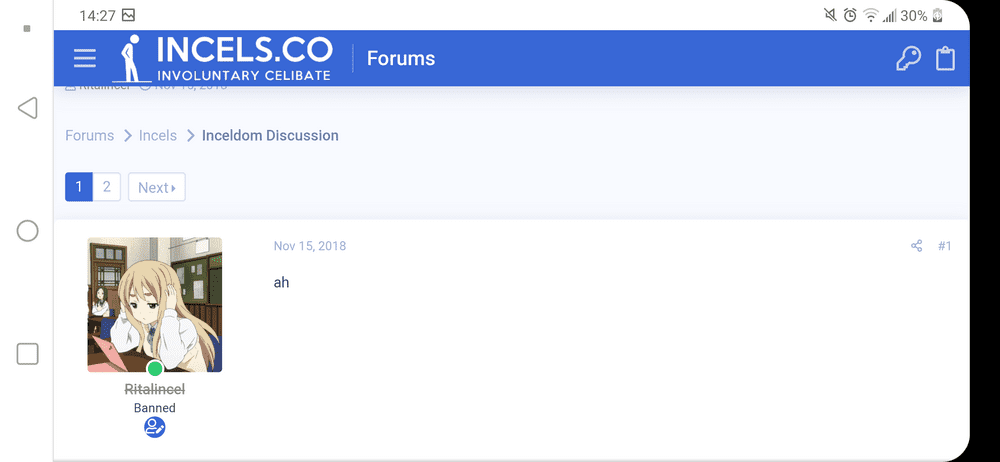Tap the Android back triangle button
This screenshot has height=462, width=1000.
pyautogui.click(x=27, y=108)
